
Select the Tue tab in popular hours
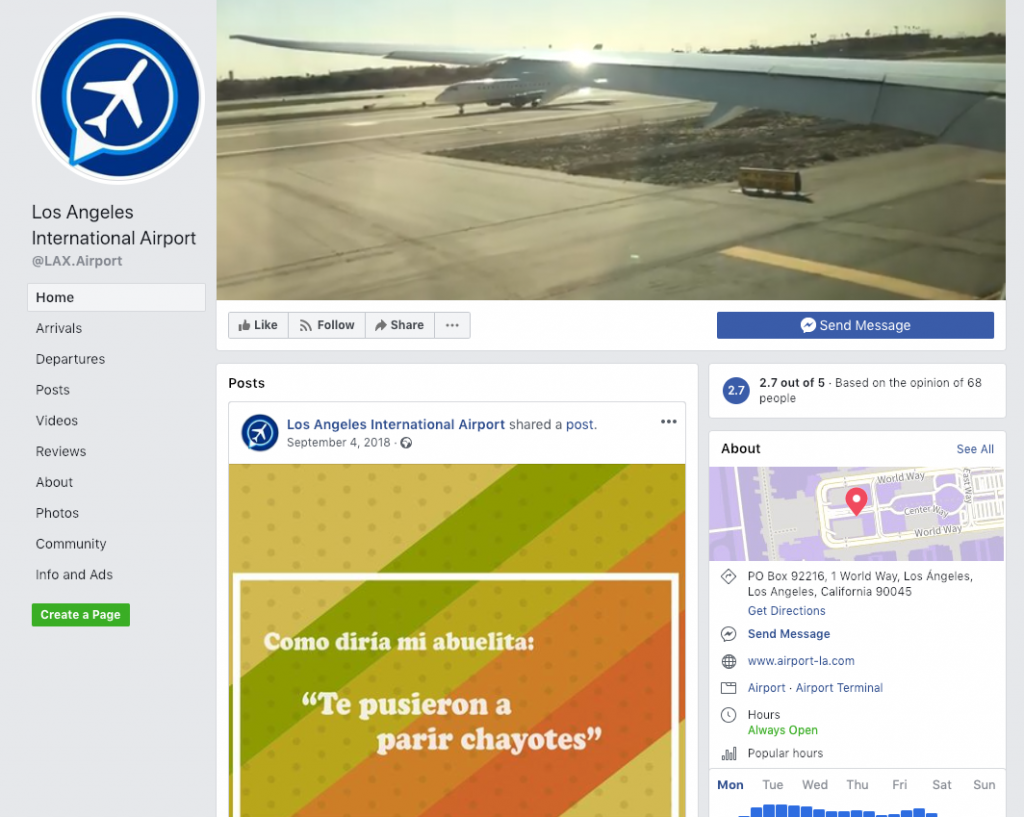773,785
